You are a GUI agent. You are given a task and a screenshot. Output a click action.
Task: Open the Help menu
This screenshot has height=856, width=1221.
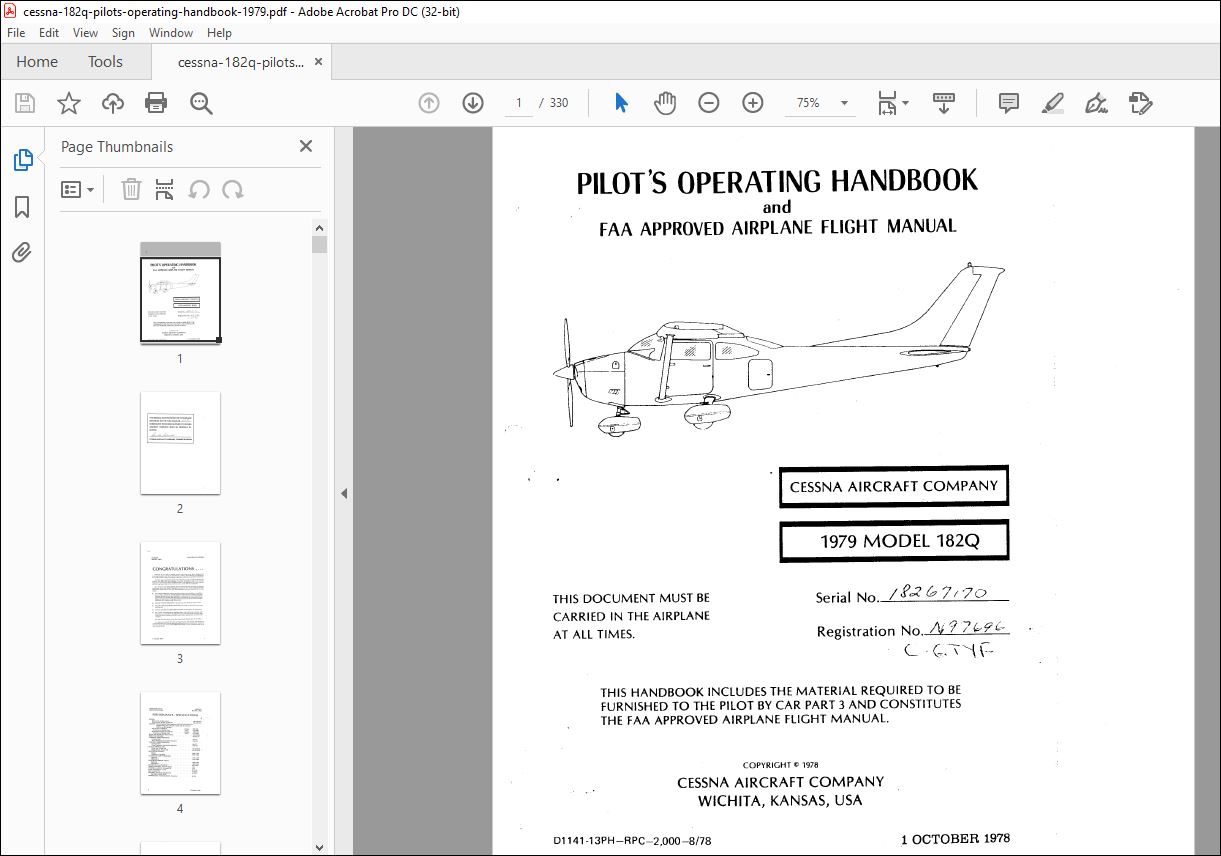tap(219, 33)
